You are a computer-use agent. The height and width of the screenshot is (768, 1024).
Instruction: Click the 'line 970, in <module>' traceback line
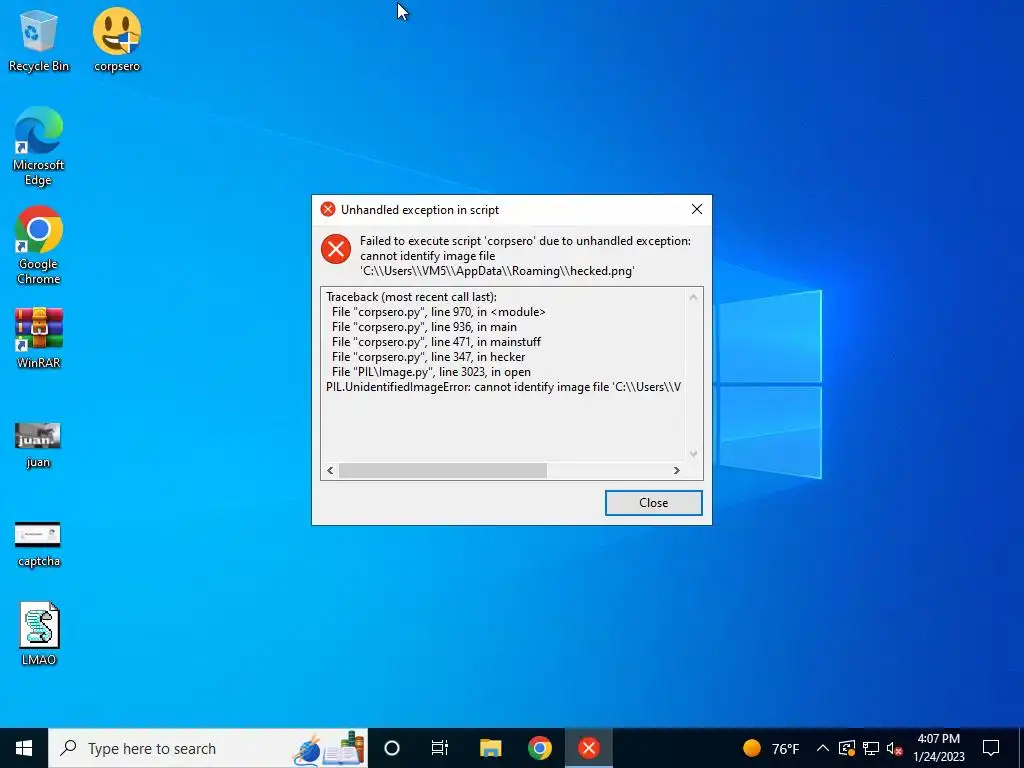pos(438,312)
